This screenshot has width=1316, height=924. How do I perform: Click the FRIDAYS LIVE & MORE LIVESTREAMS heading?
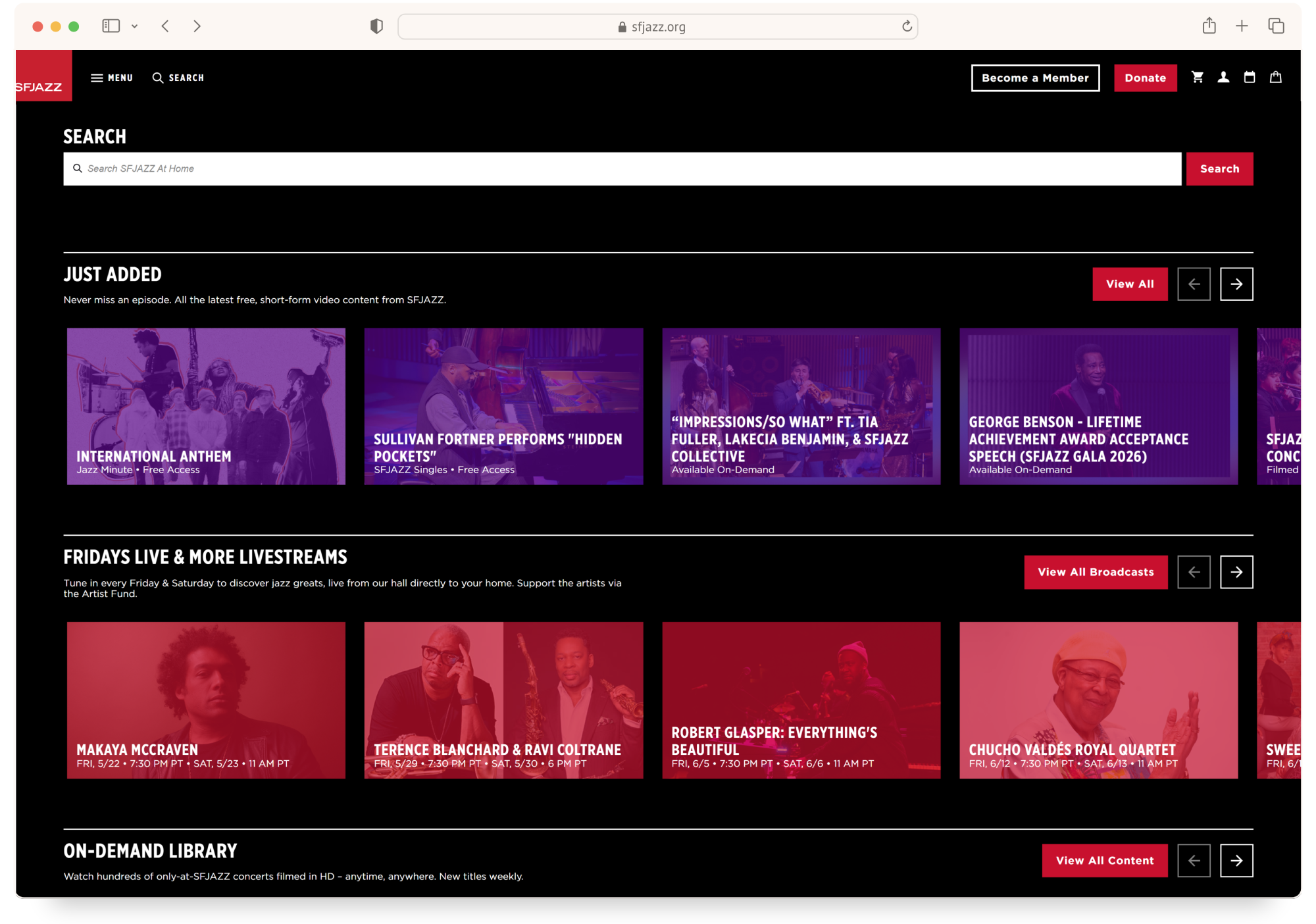205,557
